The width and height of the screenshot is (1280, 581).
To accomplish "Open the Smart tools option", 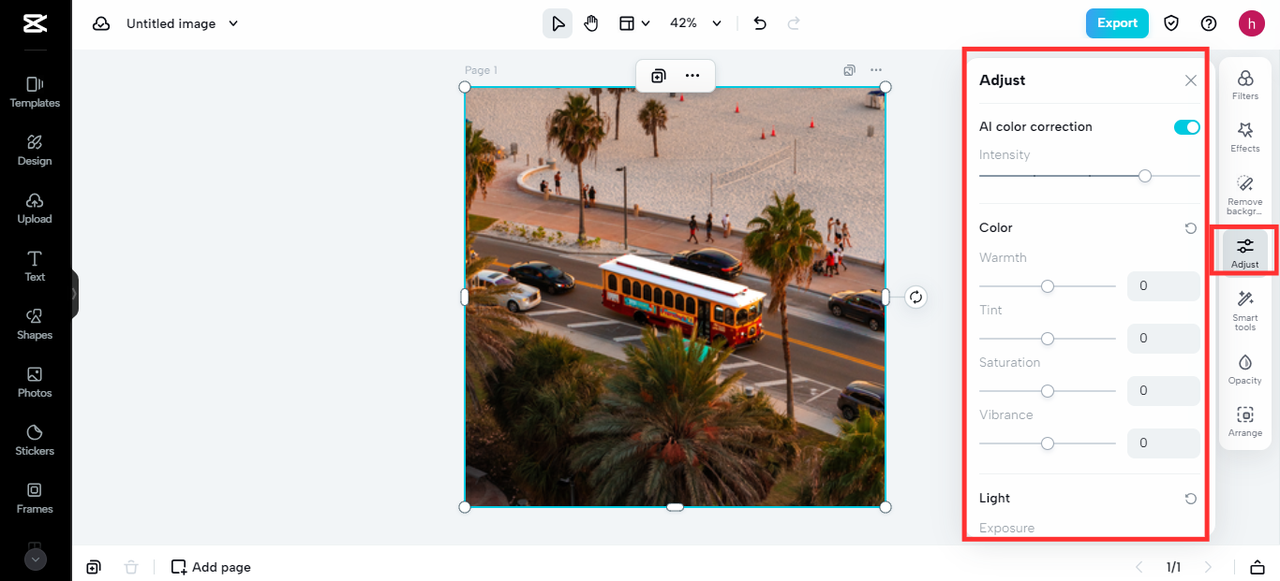I will [x=1245, y=310].
